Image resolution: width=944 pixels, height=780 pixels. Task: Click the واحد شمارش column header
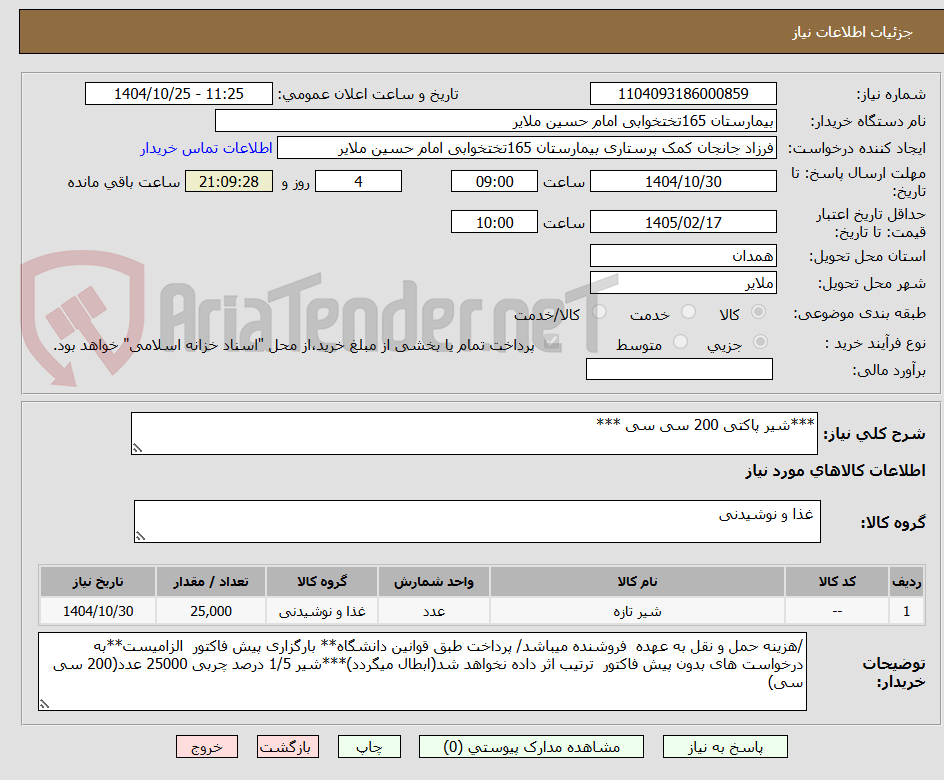(434, 581)
